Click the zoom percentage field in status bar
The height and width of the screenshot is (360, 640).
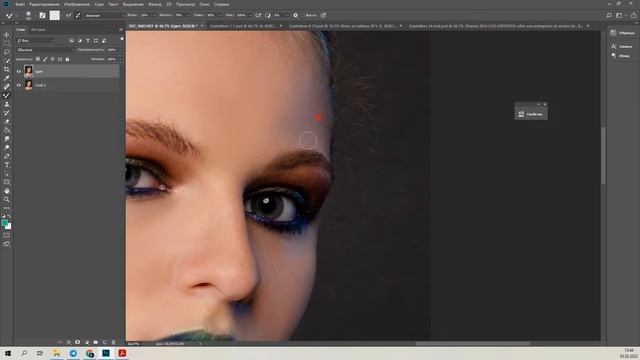pos(135,344)
